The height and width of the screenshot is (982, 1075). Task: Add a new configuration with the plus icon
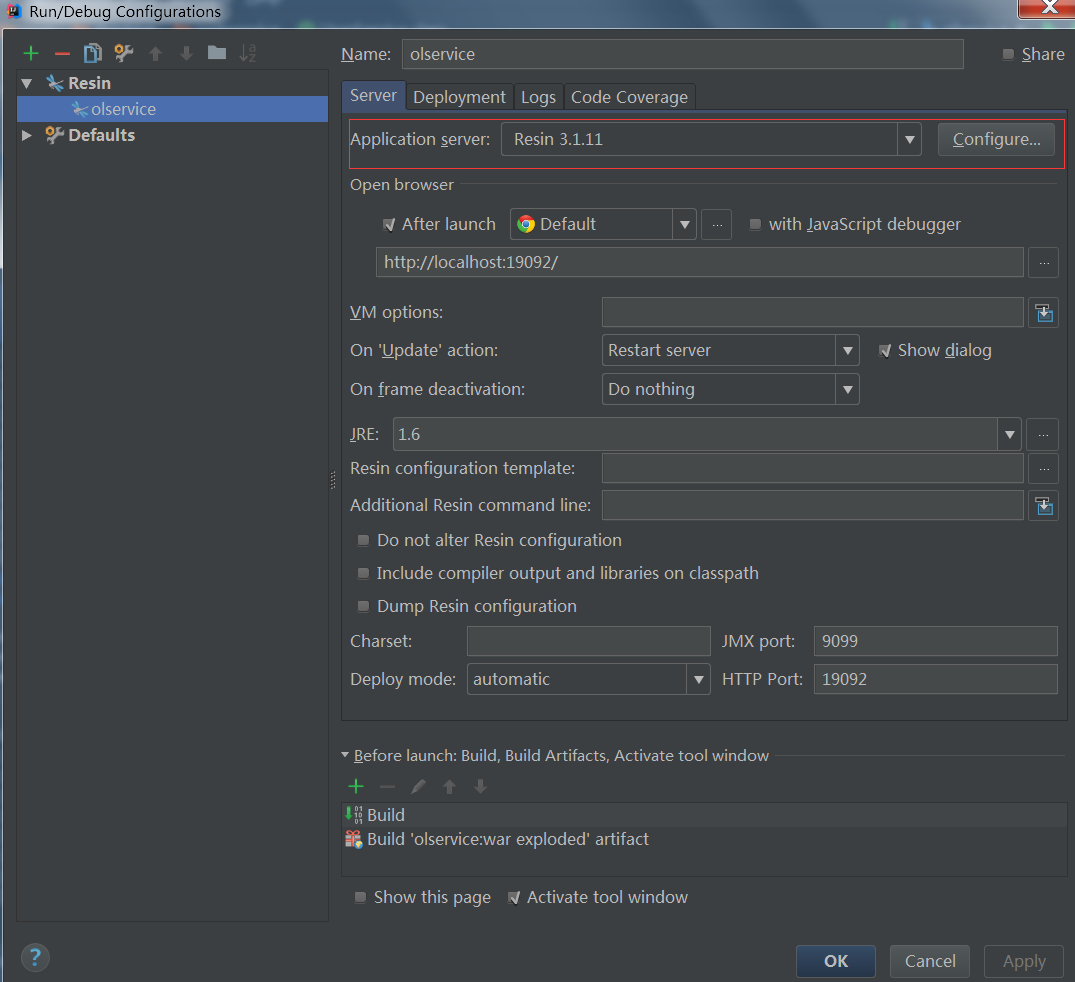pyautogui.click(x=31, y=53)
